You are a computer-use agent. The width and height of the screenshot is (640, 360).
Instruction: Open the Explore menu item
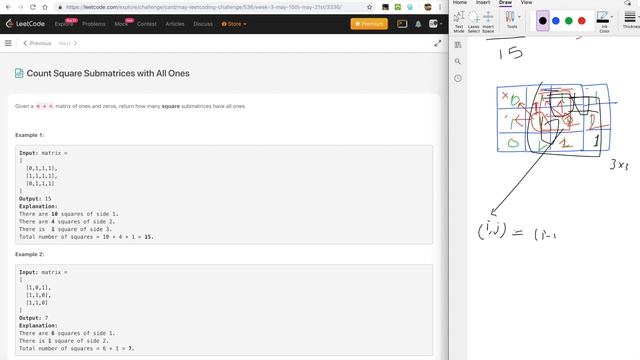pos(64,24)
